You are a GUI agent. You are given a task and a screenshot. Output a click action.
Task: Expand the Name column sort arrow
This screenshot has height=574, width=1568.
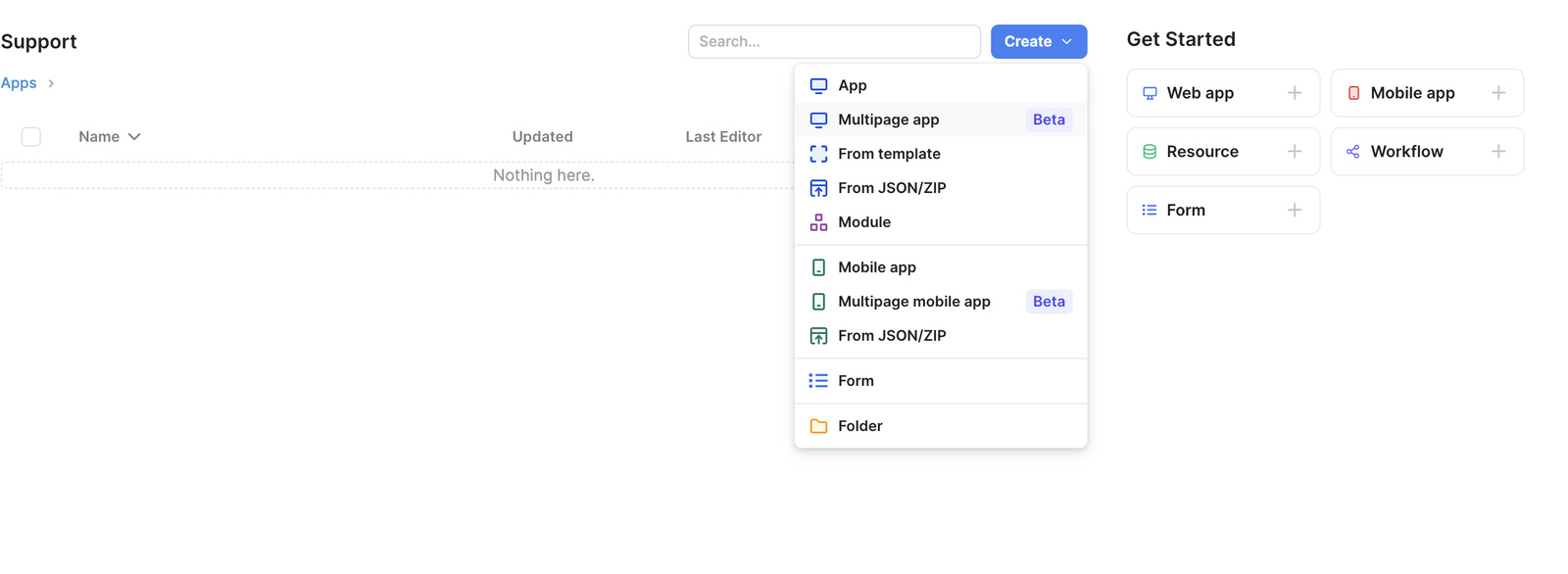[x=134, y=137]
